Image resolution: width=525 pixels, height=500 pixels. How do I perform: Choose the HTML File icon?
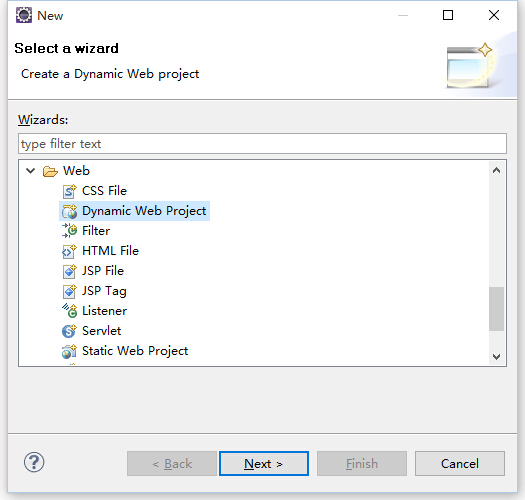coord(69,251)
